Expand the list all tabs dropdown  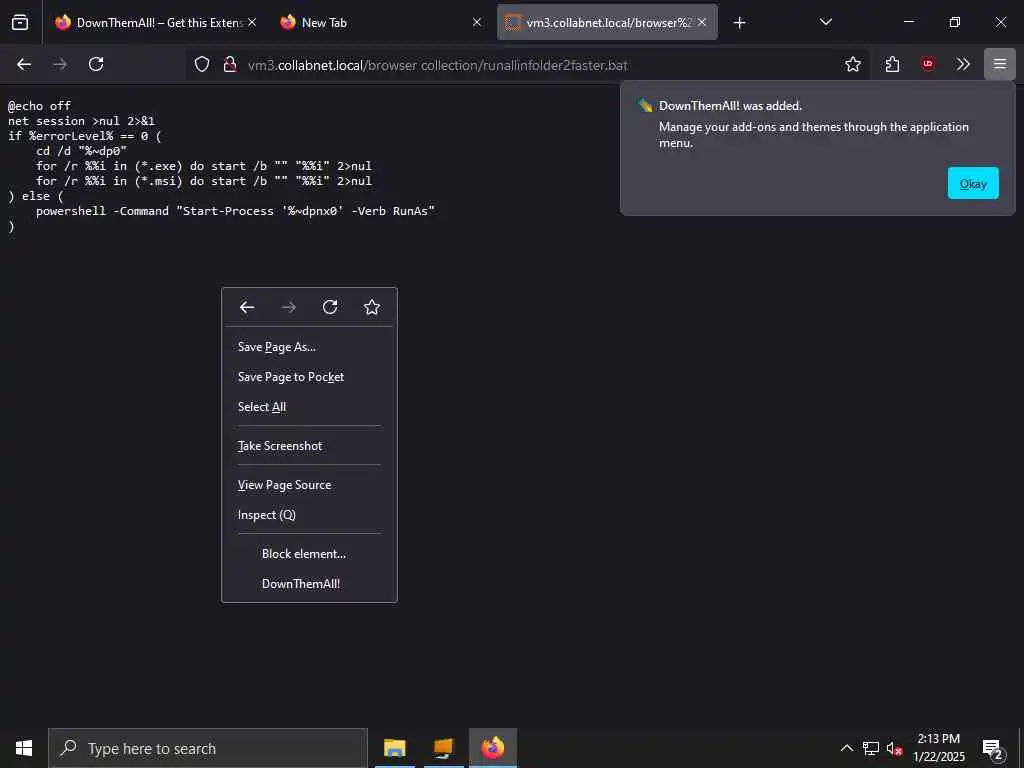825,22
